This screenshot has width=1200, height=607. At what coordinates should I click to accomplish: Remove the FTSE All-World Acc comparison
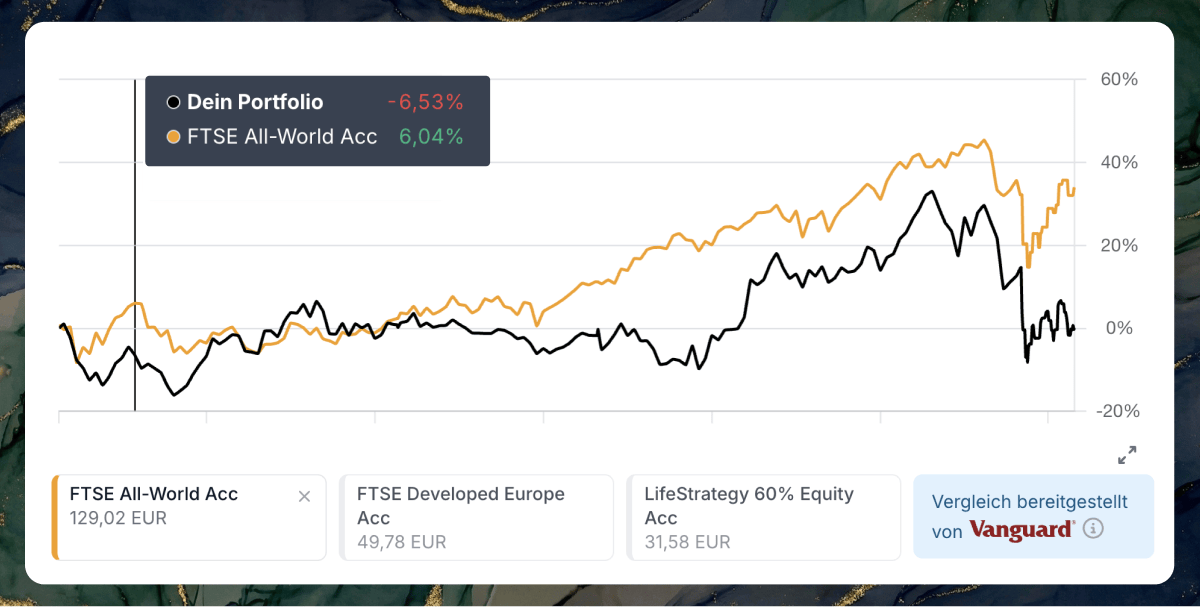tap(305, 496)
